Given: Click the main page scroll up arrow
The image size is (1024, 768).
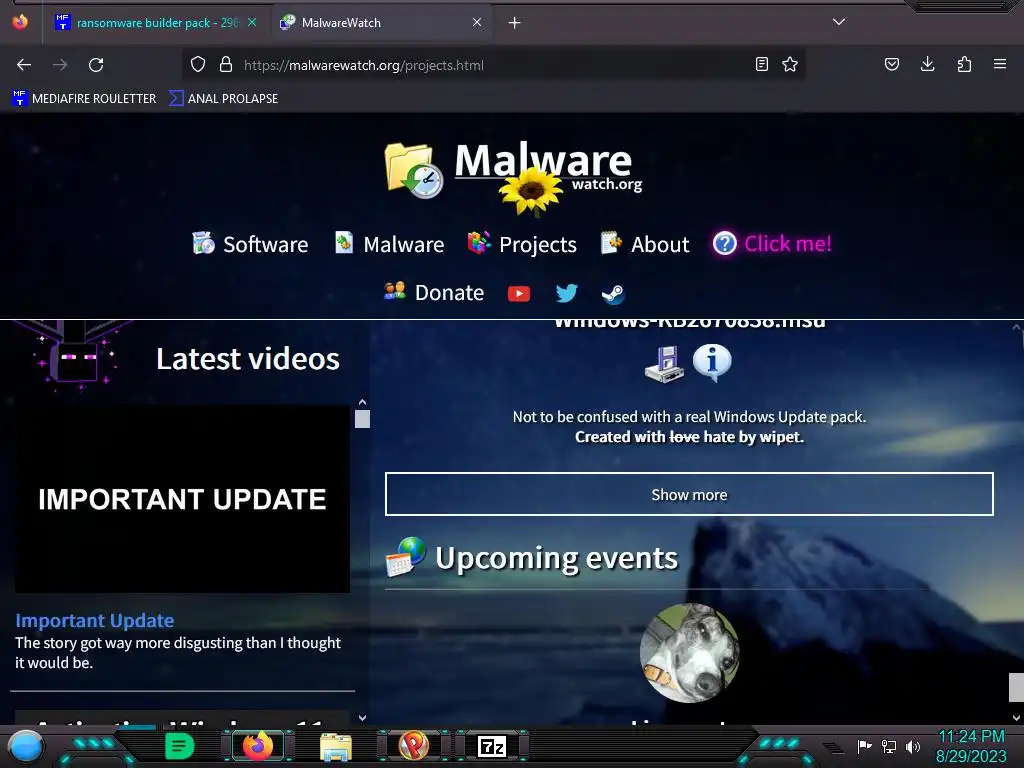Looking at the screenshot, I should (1016, 327).
